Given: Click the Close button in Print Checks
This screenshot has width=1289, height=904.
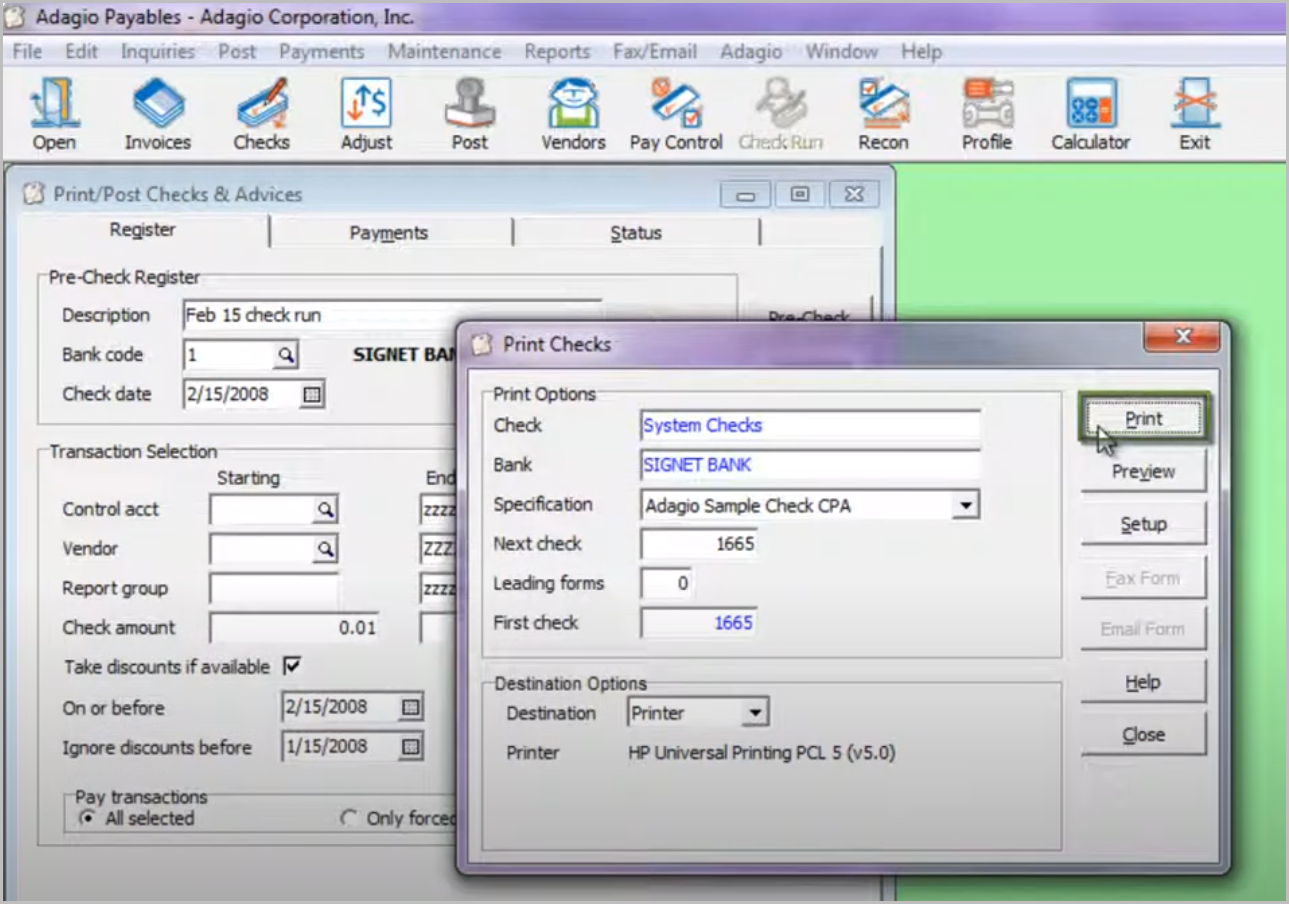Looking at the screenshot, I should point(1144,735).
